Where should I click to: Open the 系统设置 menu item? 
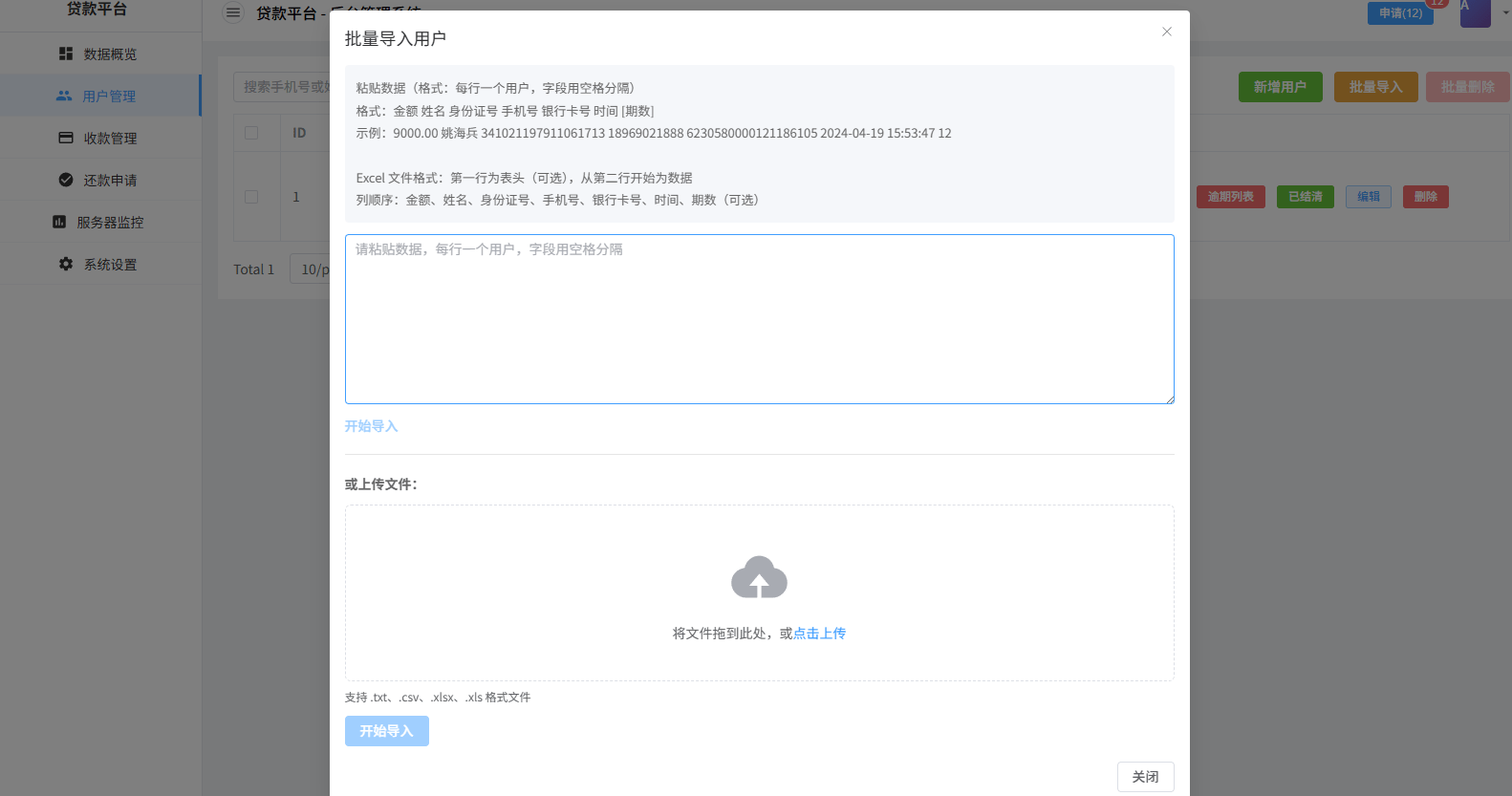click(110, 265)
